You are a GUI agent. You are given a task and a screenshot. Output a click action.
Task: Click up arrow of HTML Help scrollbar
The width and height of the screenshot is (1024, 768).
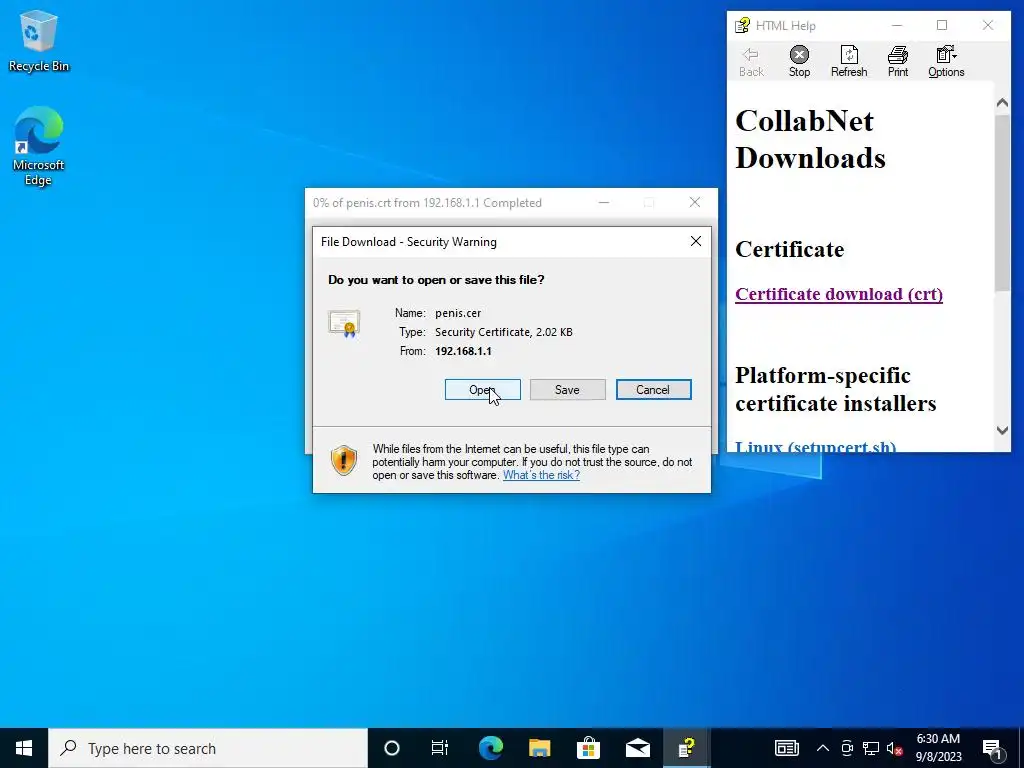pyautogui.click(x=1002, y=103)
